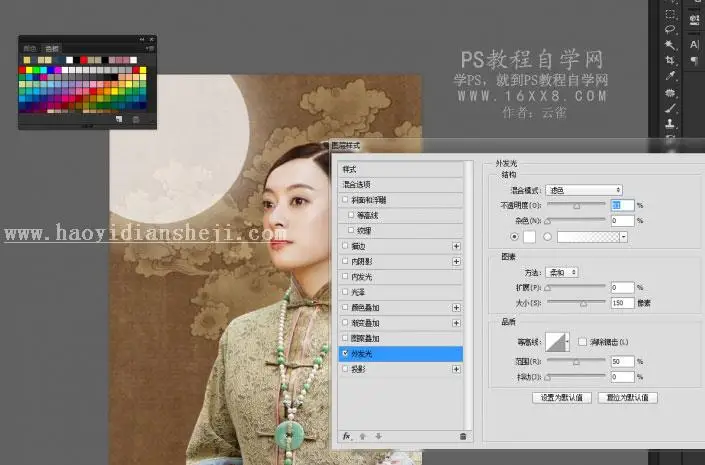Switch to the 颜色 Color tab
Screen dimensions: 705x465
[30, 48]
